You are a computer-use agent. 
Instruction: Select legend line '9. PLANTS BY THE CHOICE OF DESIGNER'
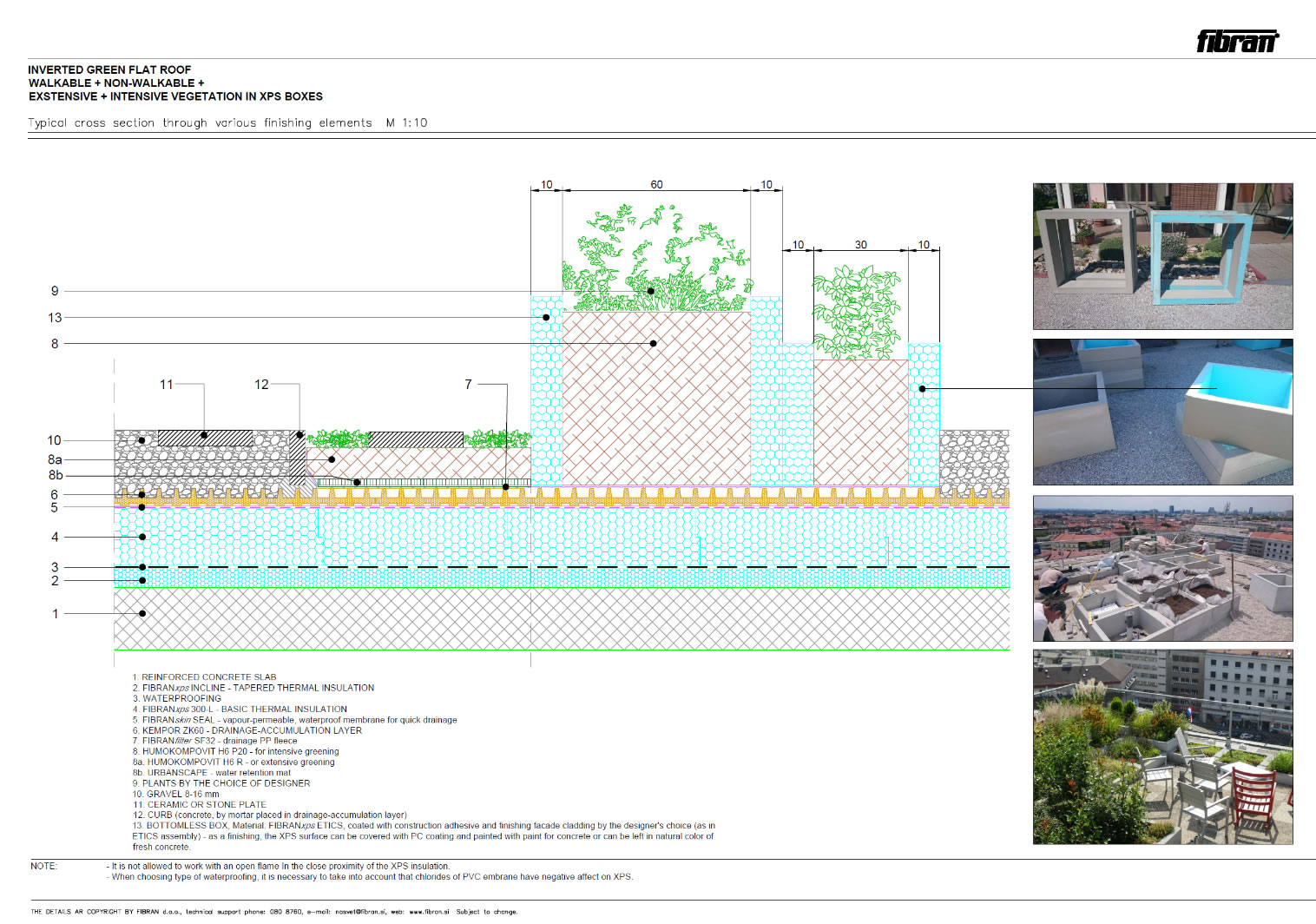tap(221, 783)
